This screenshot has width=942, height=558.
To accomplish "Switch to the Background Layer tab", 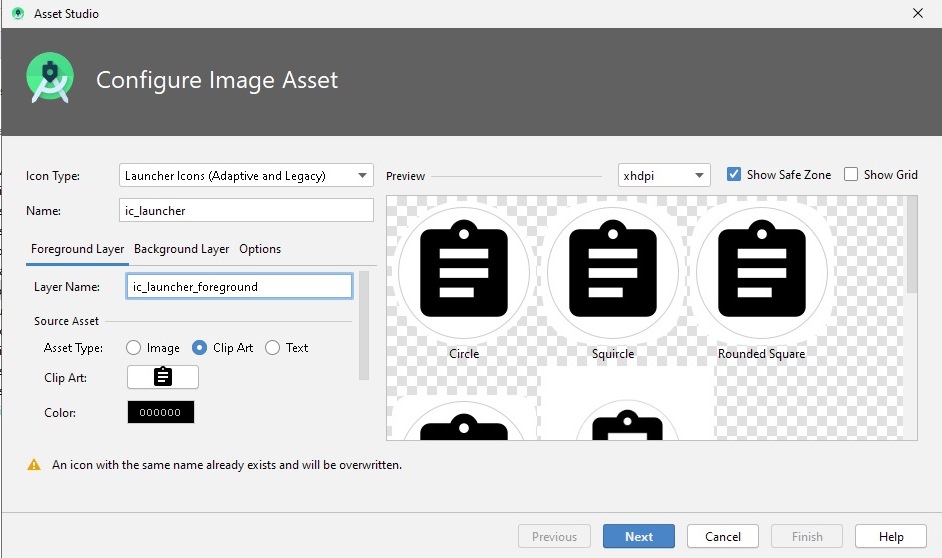I will [x=181, y=249].
